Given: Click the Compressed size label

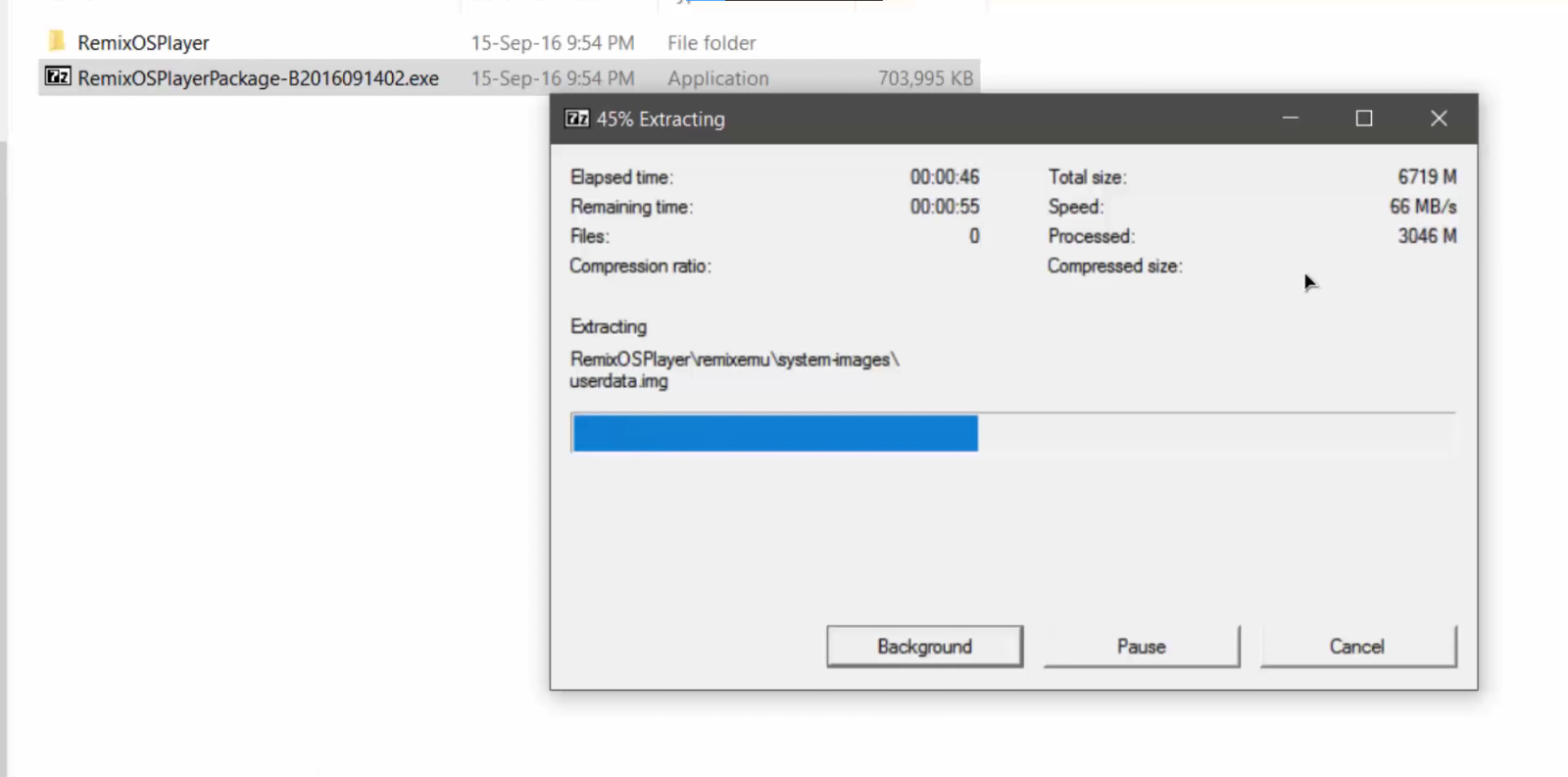Looking at the screenshot, I should [x=1114, y=266].
